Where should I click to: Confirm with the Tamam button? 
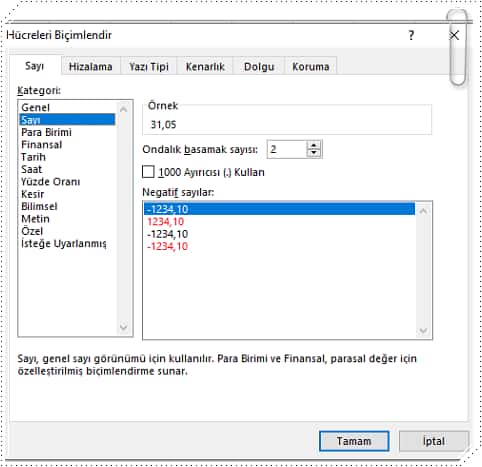pyautogui.click(x=354, y=441)
